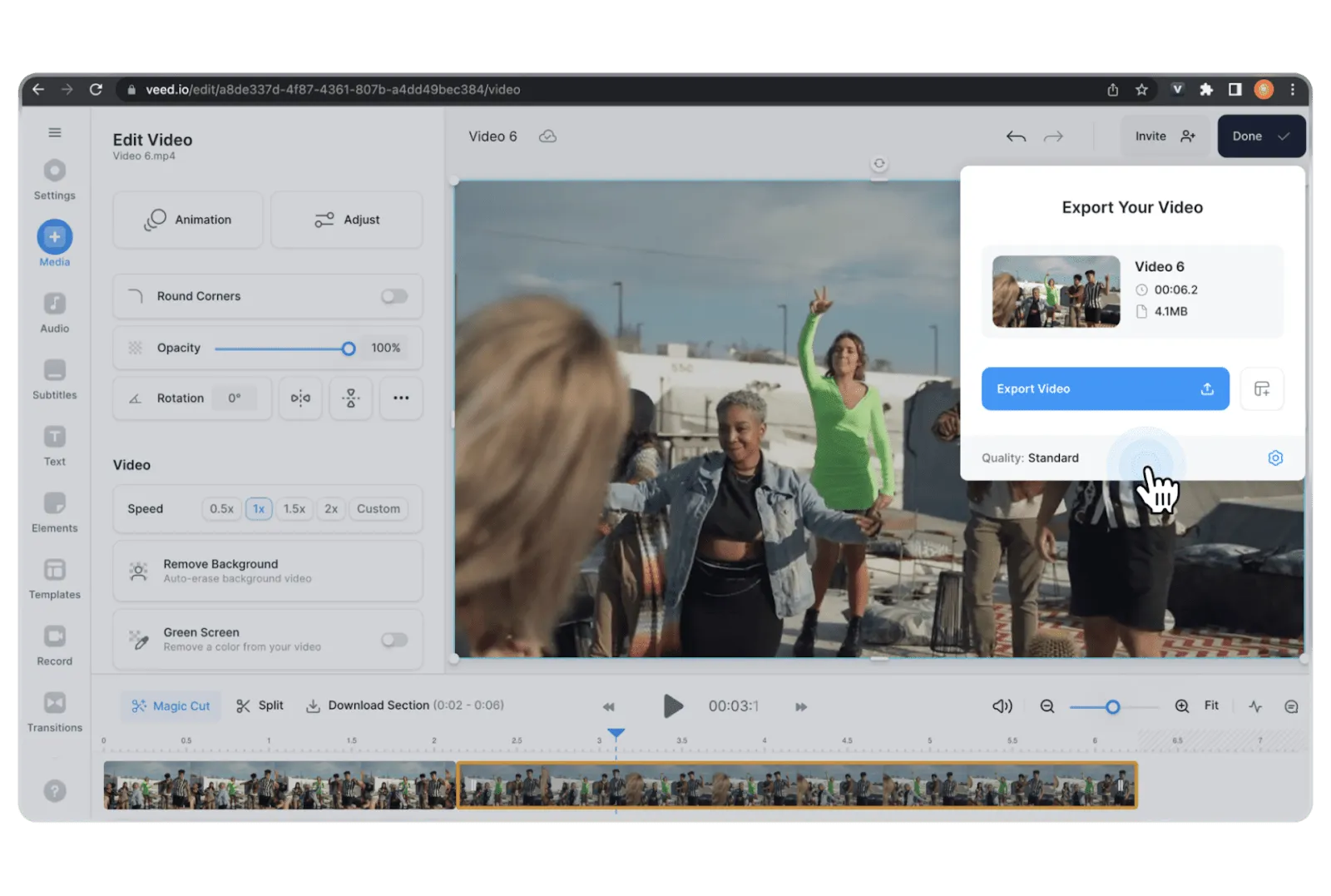The height and width of the screenshot is (896, 1331).
Task: Open more options next to Rotation
Action: [401, 398]
